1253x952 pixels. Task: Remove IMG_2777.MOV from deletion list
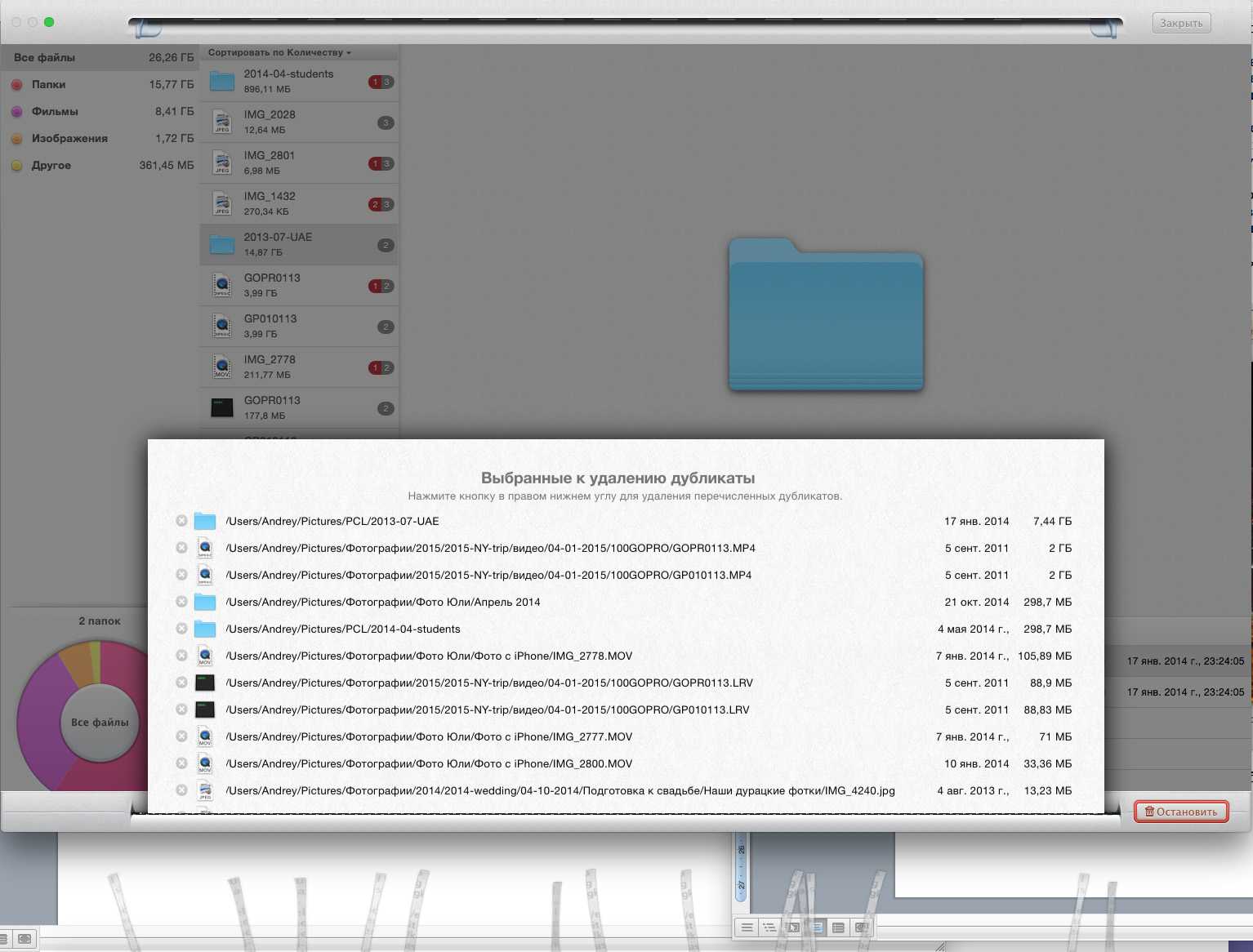[x=181, y=736]
